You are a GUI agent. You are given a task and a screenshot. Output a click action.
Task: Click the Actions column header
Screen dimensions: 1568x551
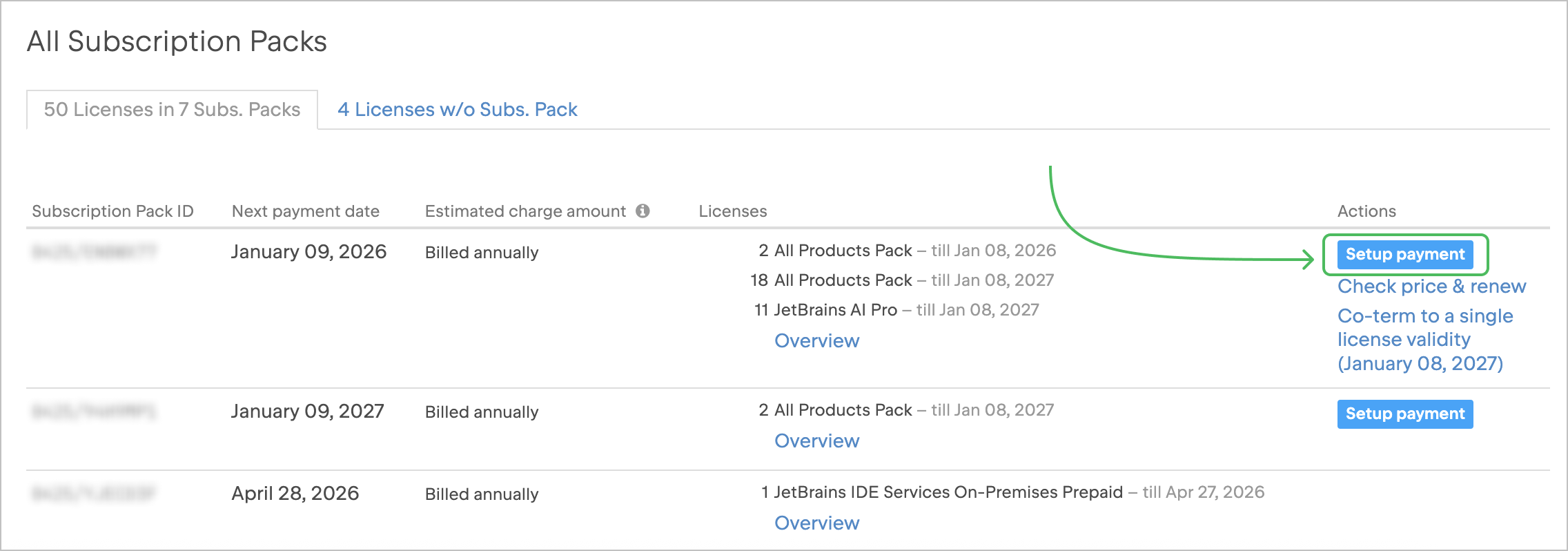(x=1366, y=211)
